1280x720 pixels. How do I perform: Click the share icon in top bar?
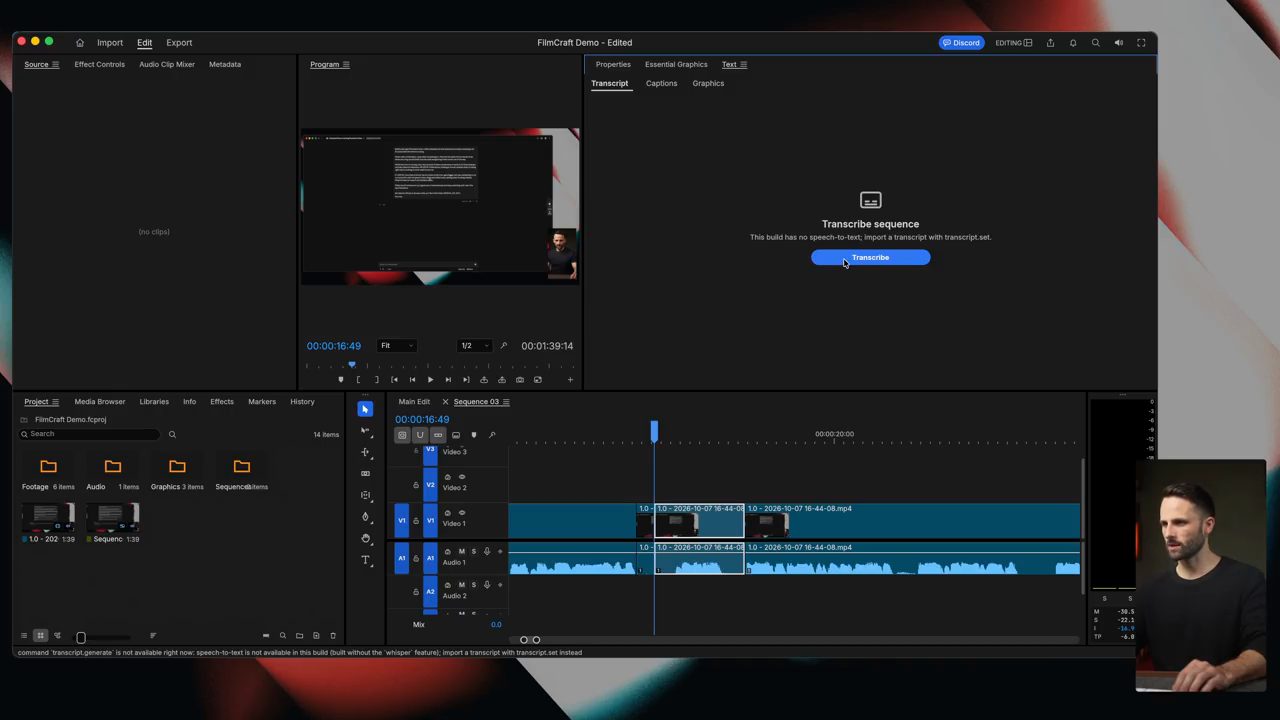pos(1050,43)
